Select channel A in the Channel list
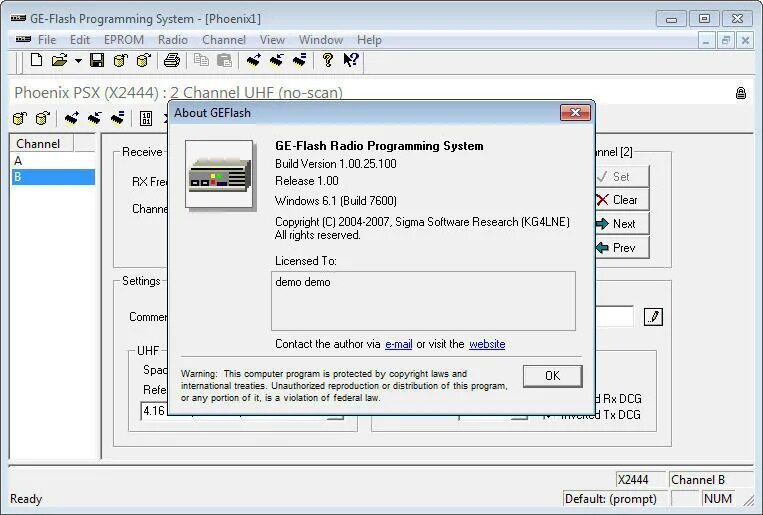The image size is (763, 515). (53, 161)
